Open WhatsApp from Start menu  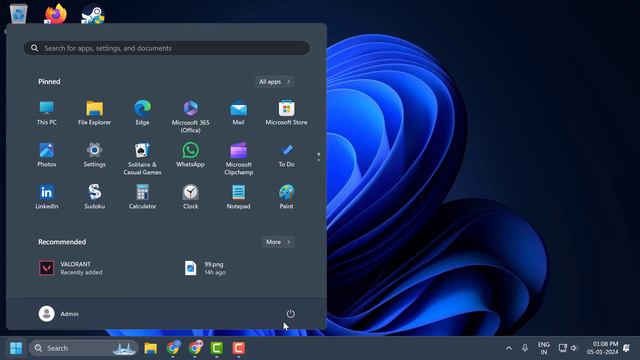click(190, 155)
